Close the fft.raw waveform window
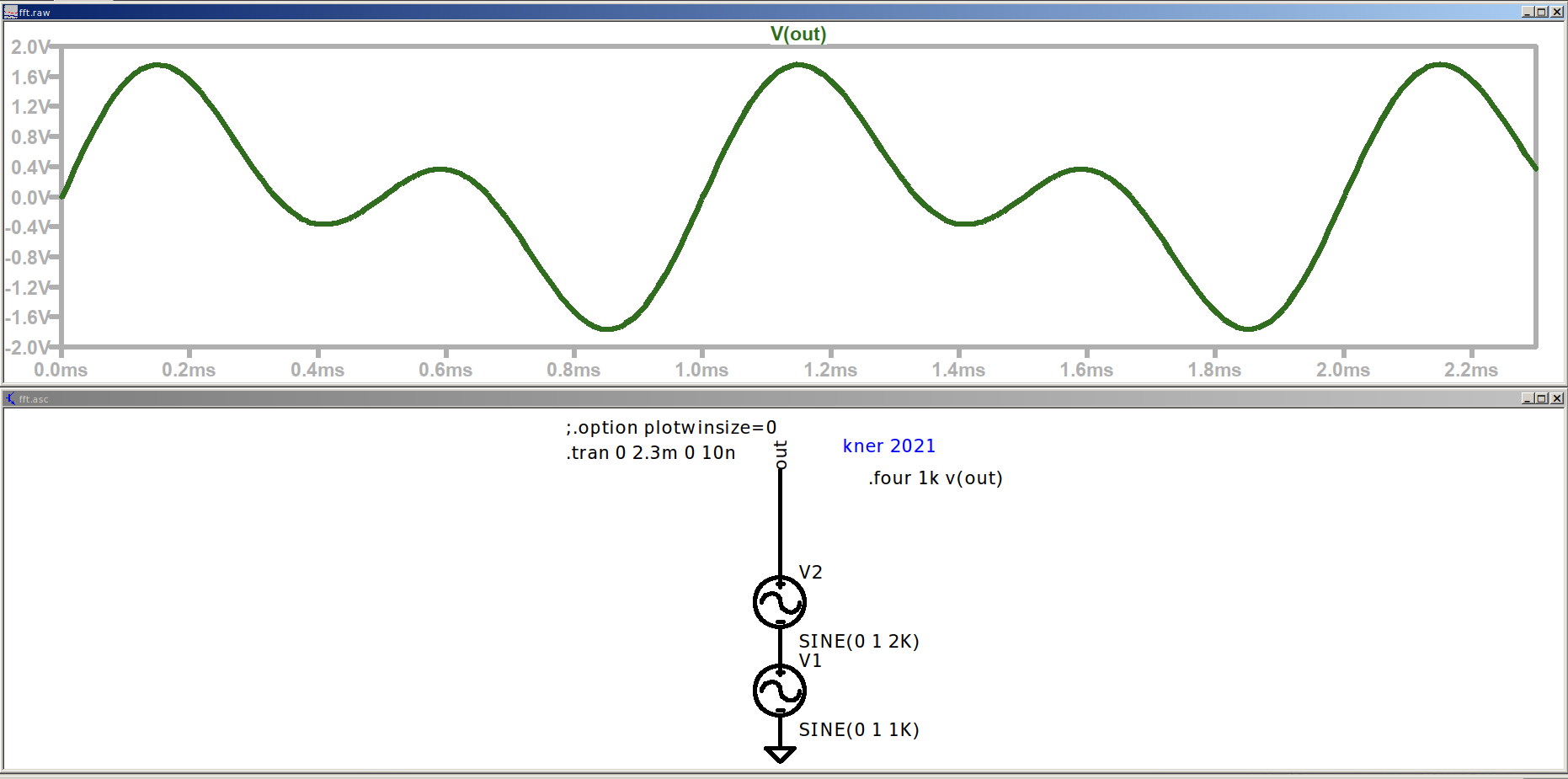This screenshot has height=779, width=1568. (x=1557, y=12)
